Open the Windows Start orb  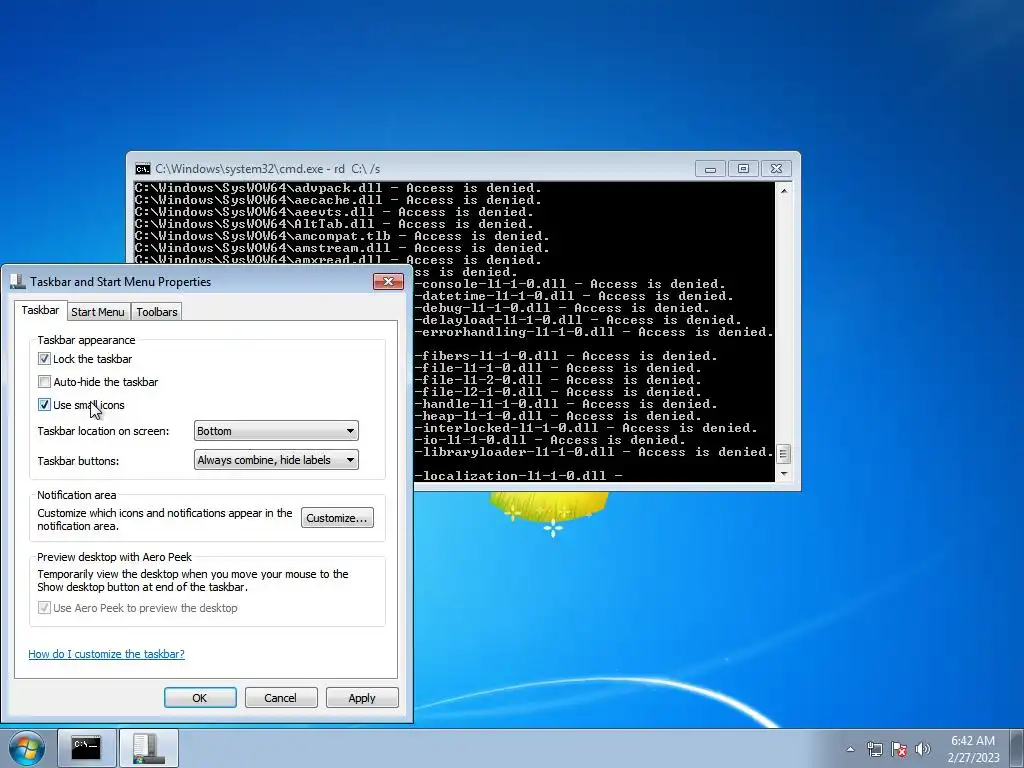pyautogui.click(x=27, y=748)
